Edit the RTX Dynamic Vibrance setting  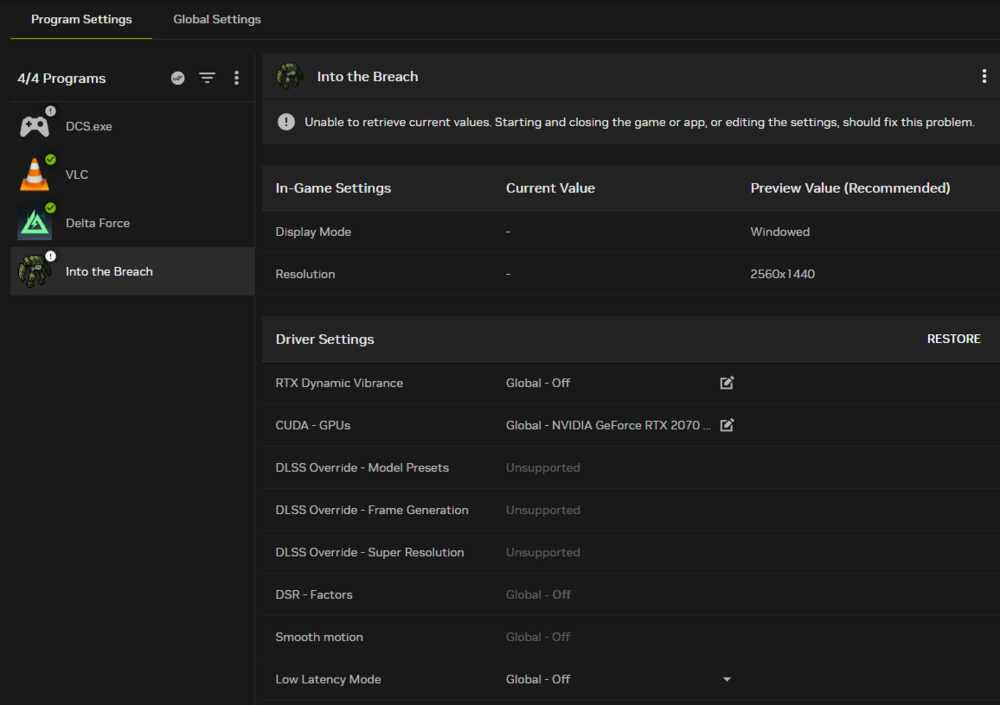tap(727, 383)
